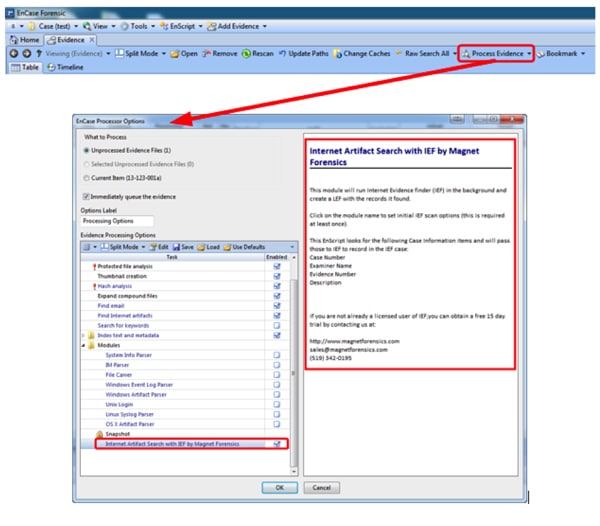
Task: Switch to the Timeline view tab
Action: (x=65, y=67)
